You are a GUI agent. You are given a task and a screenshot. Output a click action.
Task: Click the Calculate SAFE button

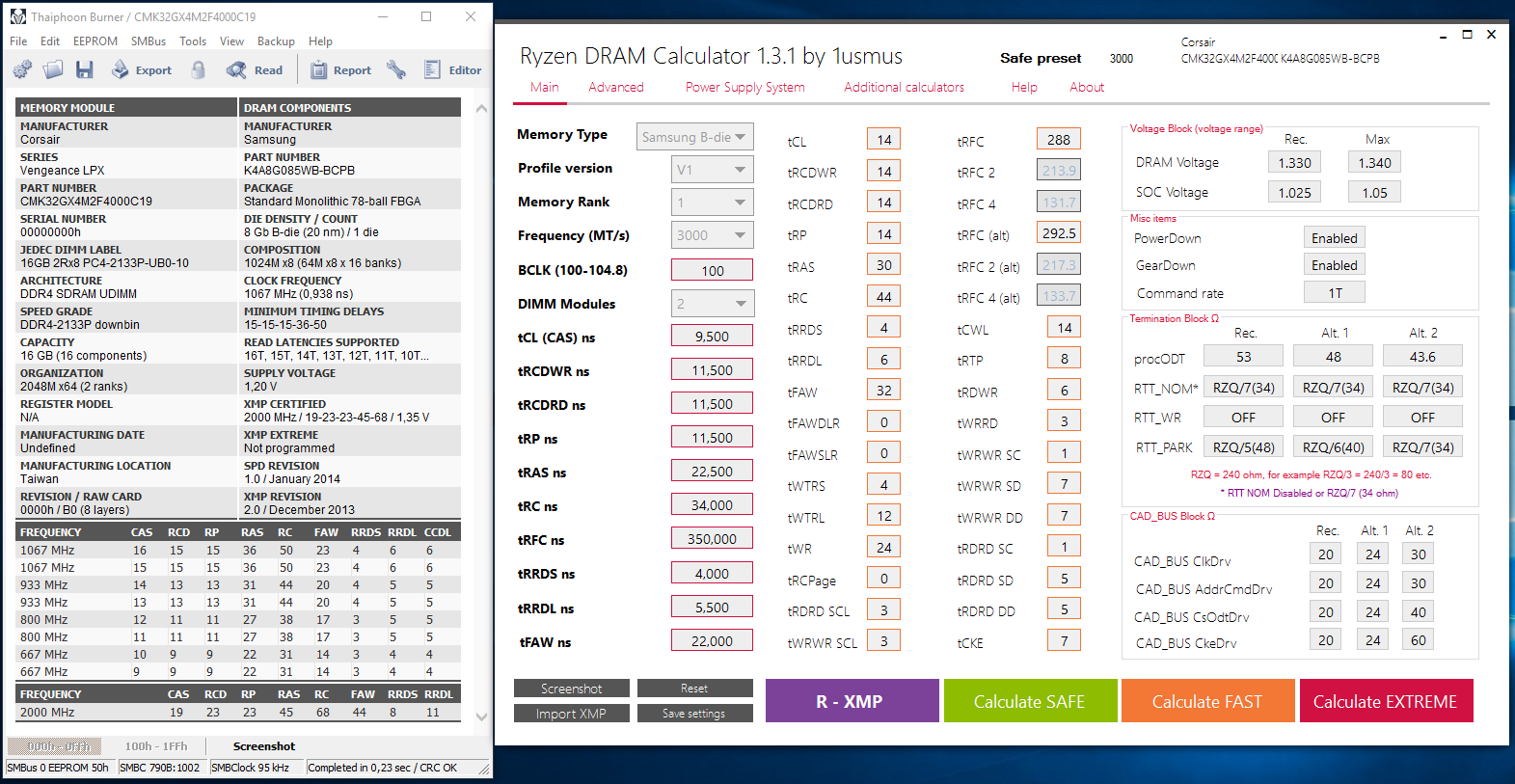click(1030, 701)
